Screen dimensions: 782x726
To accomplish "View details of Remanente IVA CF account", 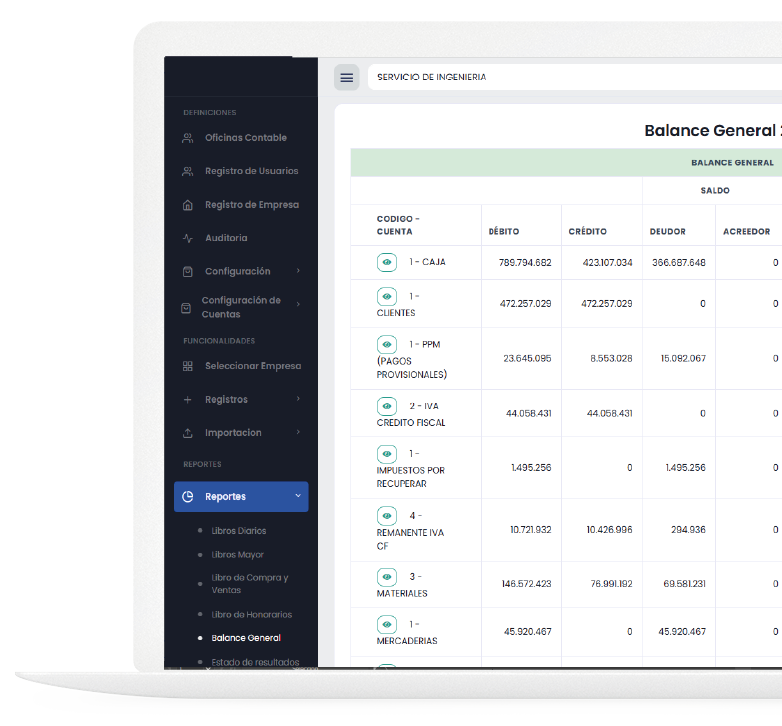I will coord(387,516).
